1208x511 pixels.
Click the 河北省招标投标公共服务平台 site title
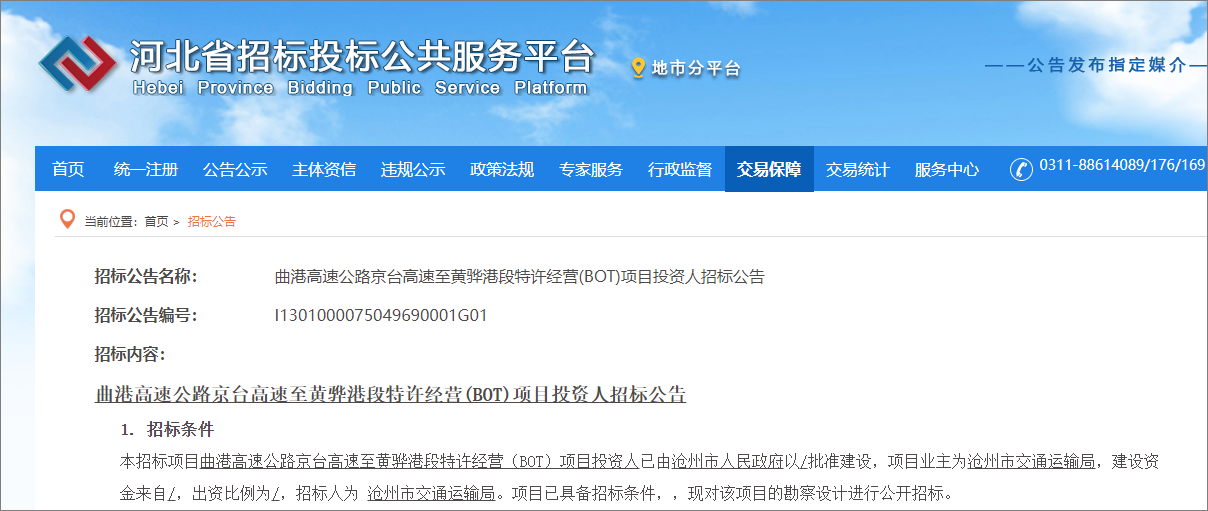point(362,57)
